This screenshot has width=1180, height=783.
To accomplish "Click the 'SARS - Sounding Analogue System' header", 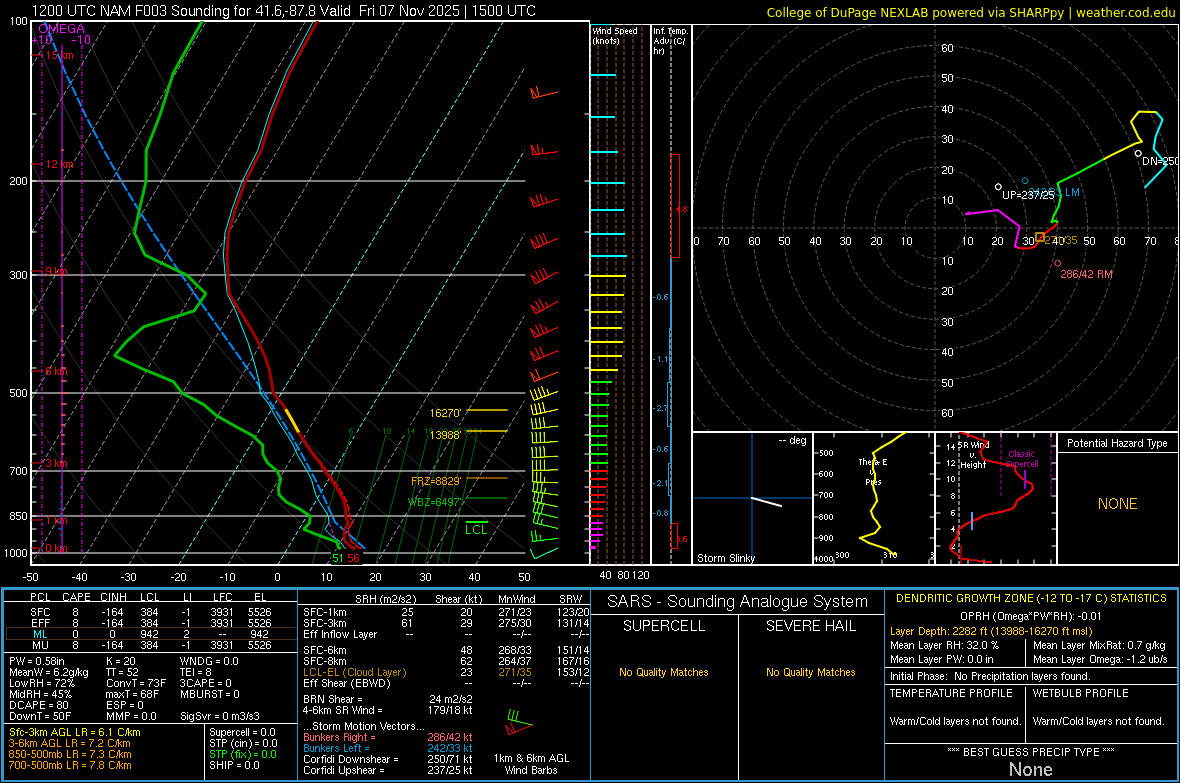I will tap(738, 602).
